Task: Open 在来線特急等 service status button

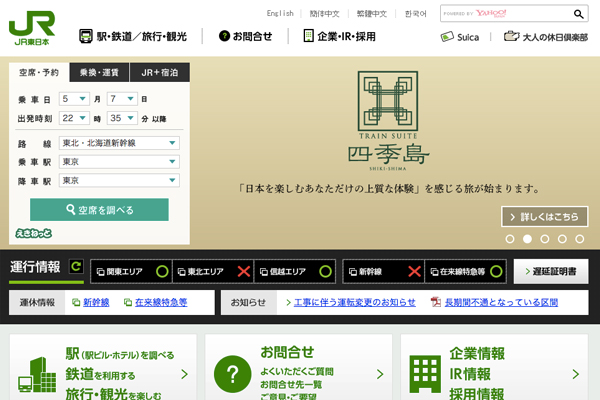Action: 465,271
